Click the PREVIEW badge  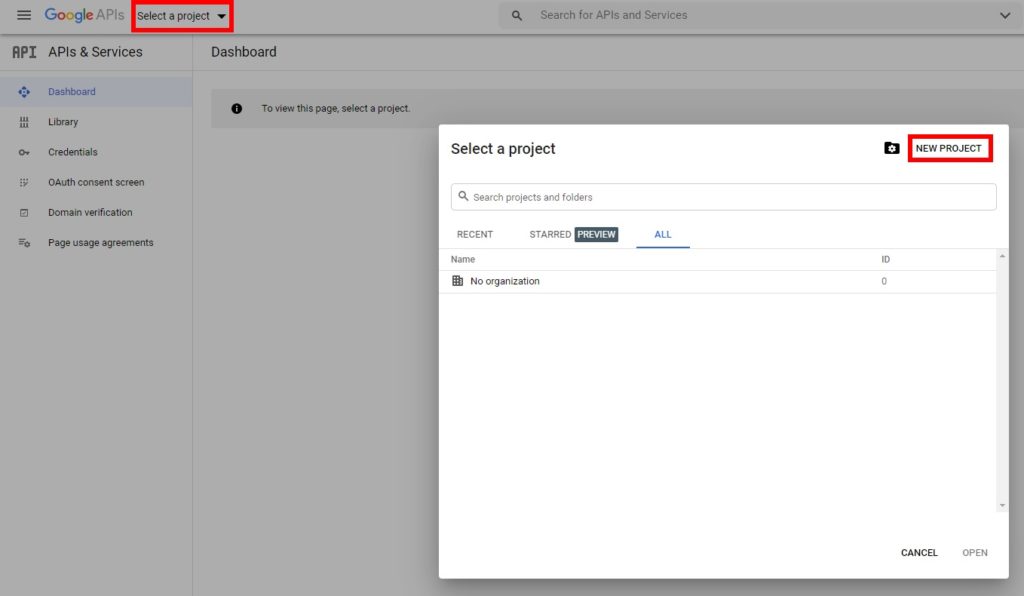[x=596, y=234]
